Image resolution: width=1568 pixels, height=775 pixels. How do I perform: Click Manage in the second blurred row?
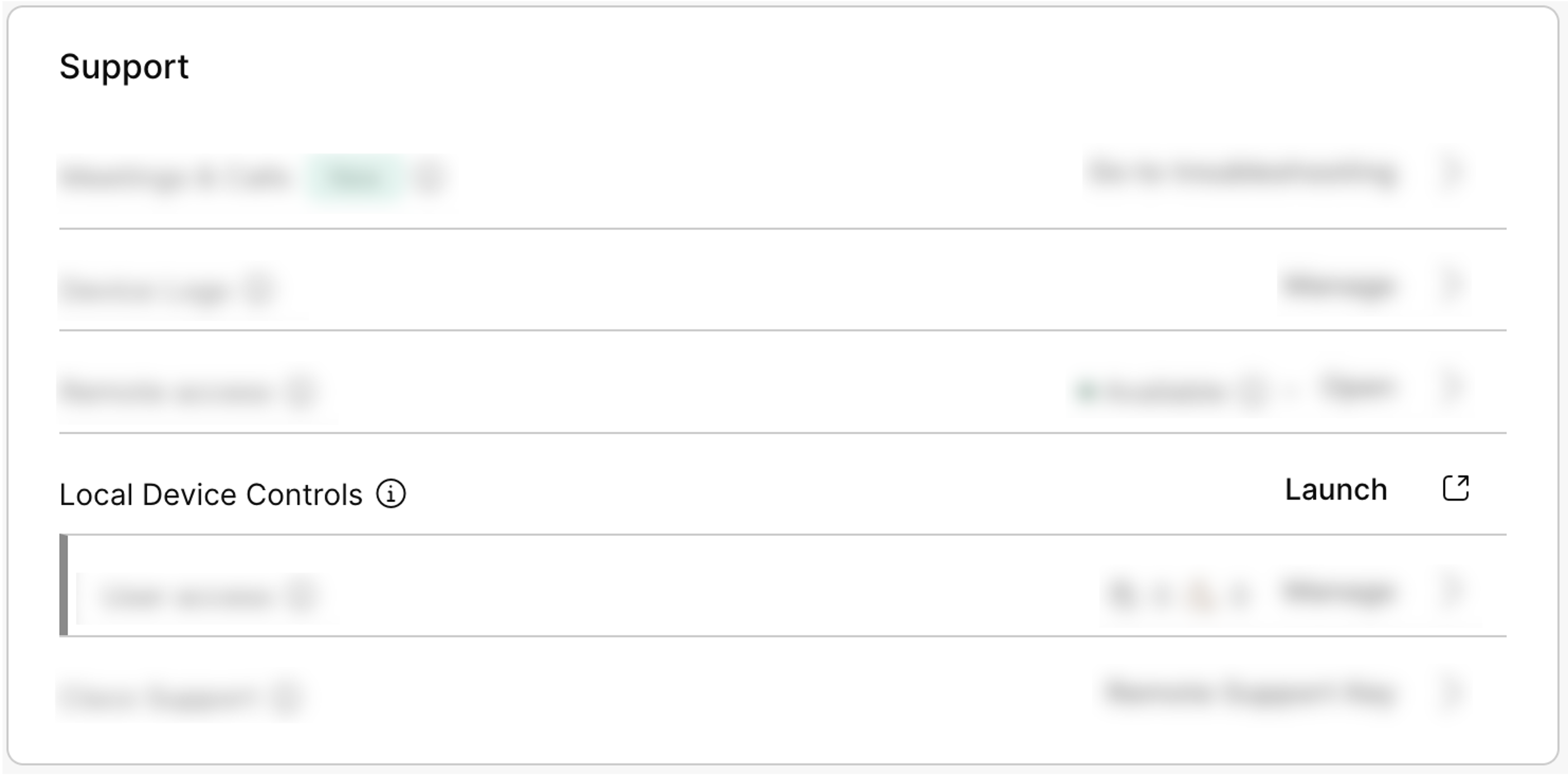[1337, 286]
